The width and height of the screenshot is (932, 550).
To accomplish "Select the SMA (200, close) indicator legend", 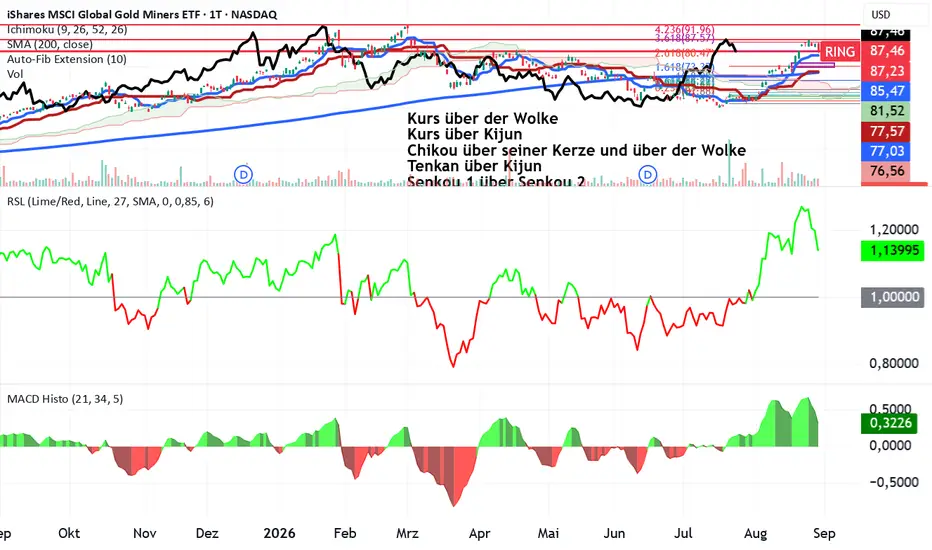I will [x=50, y=45].
